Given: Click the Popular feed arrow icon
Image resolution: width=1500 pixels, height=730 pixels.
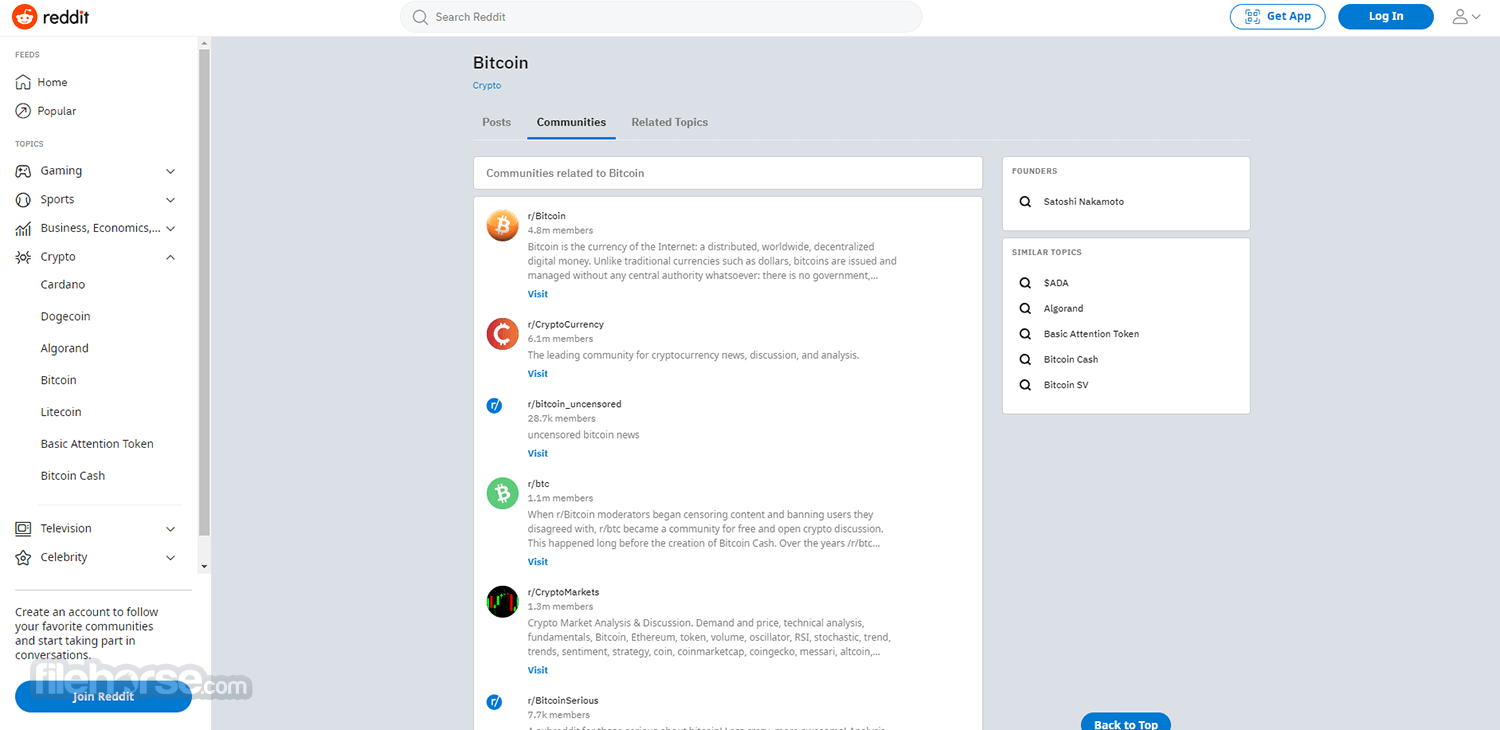Looking at the screenshot, I should (x=23, y=111).
